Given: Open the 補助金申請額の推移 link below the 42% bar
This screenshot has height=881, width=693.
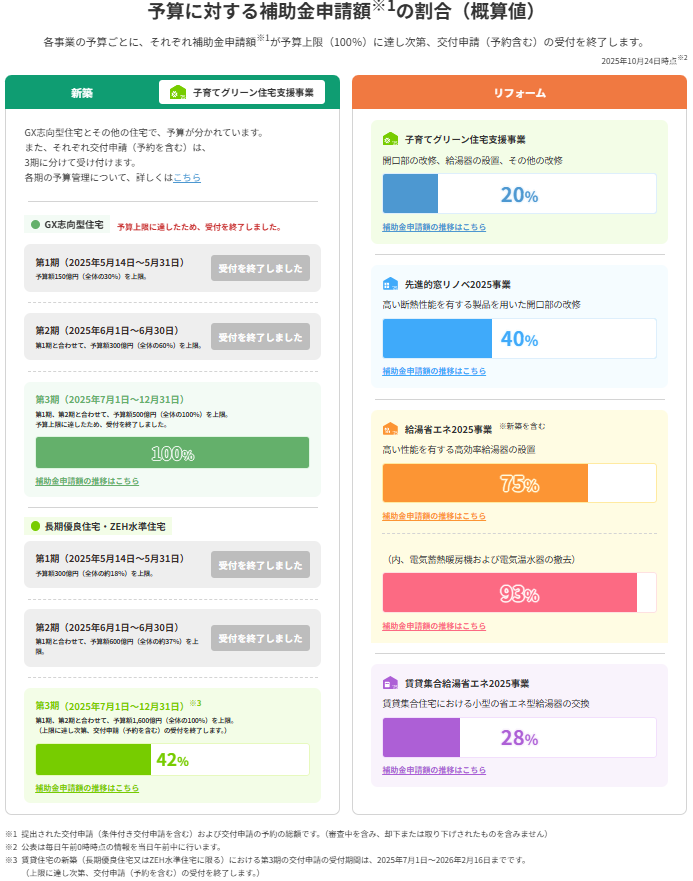Looking at the screenshot, I should 87,788.
